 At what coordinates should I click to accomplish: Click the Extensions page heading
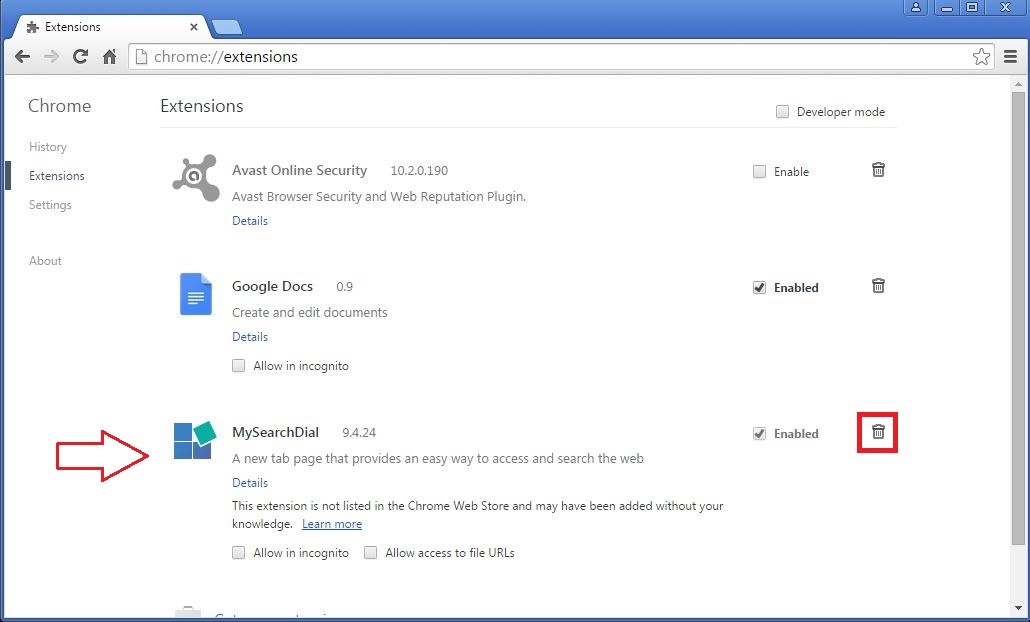[202, 106]
